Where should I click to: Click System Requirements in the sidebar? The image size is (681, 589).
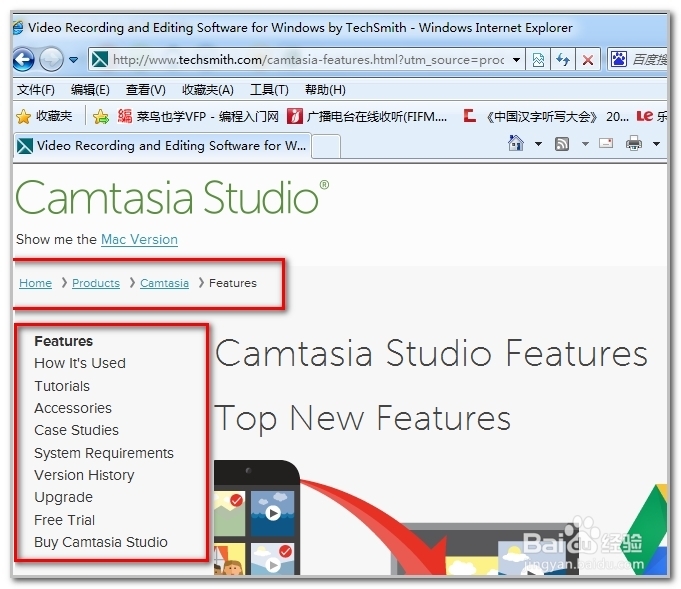pyautogui.click(x=104, y=453)
